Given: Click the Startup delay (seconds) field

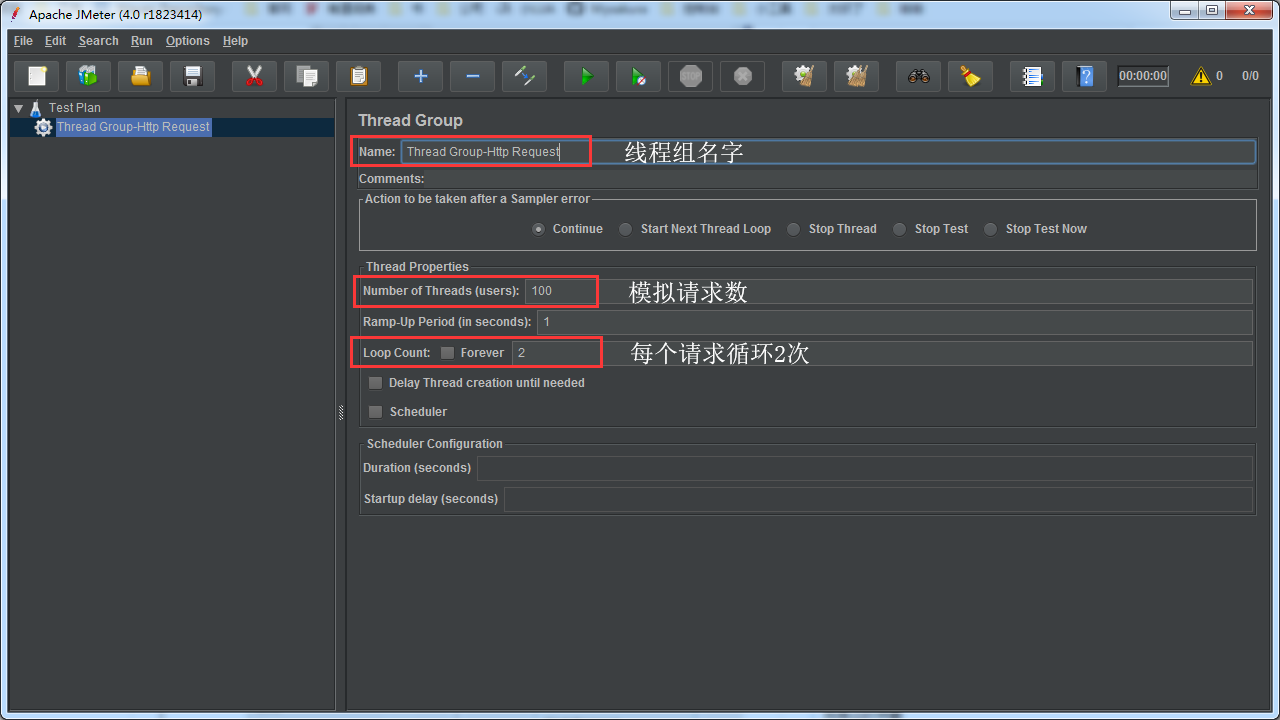Looking at the screenshot, I should (x=878, y=499).
